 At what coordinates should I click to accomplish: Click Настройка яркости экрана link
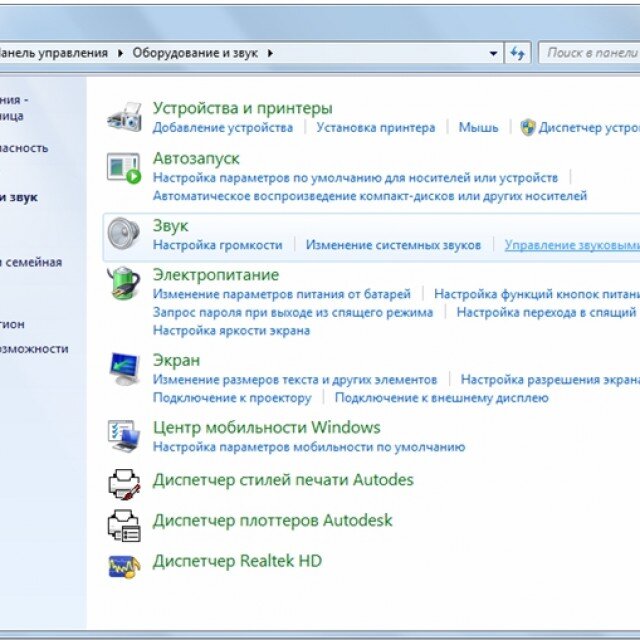(231, 330)
